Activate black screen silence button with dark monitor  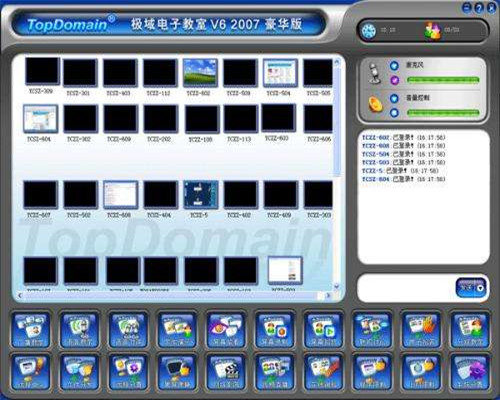point(177,372)
